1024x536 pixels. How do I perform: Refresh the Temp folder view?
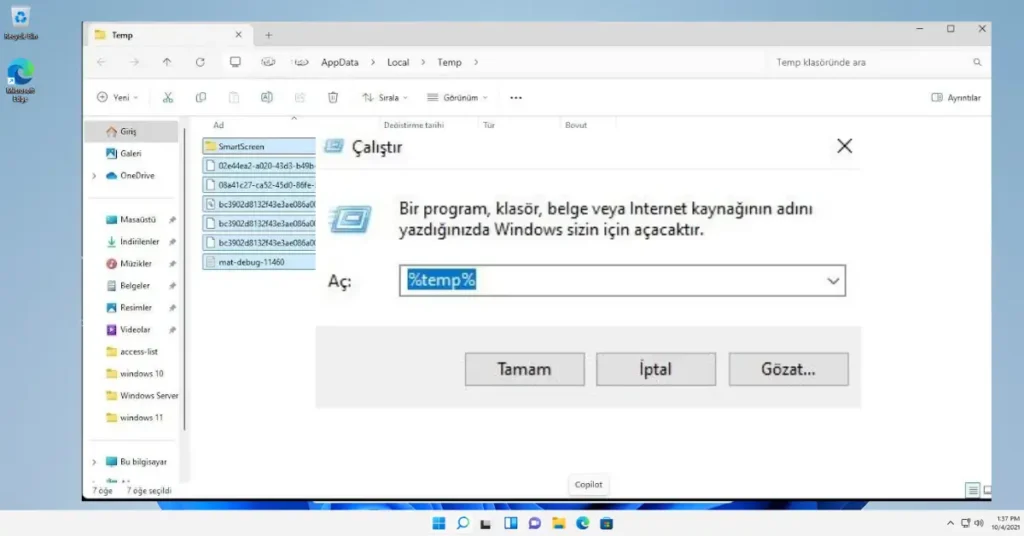point(200,62)
